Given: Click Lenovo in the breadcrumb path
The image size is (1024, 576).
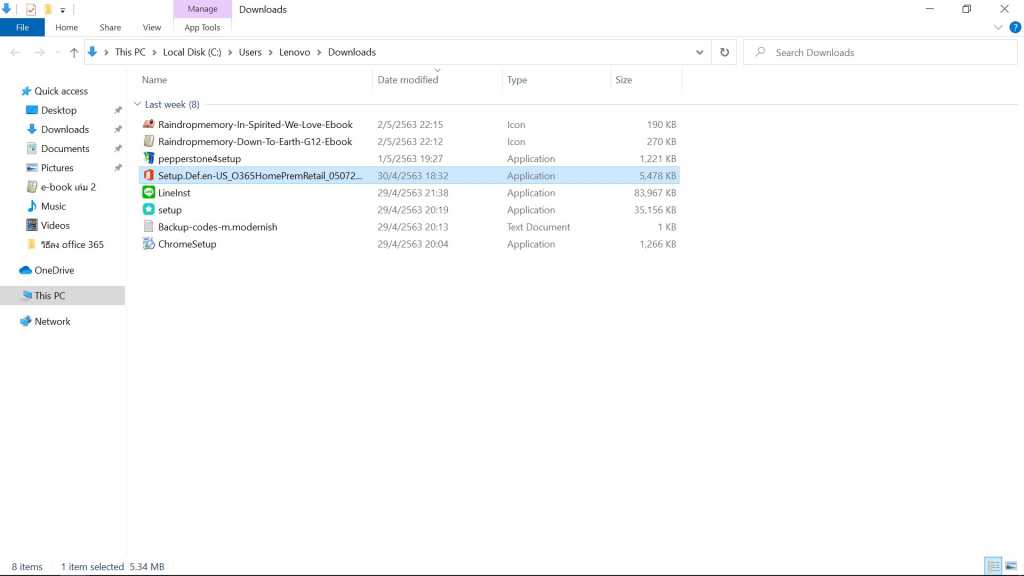Looking at the screenshot, I should pyautogui.click(x=295, y=52).
